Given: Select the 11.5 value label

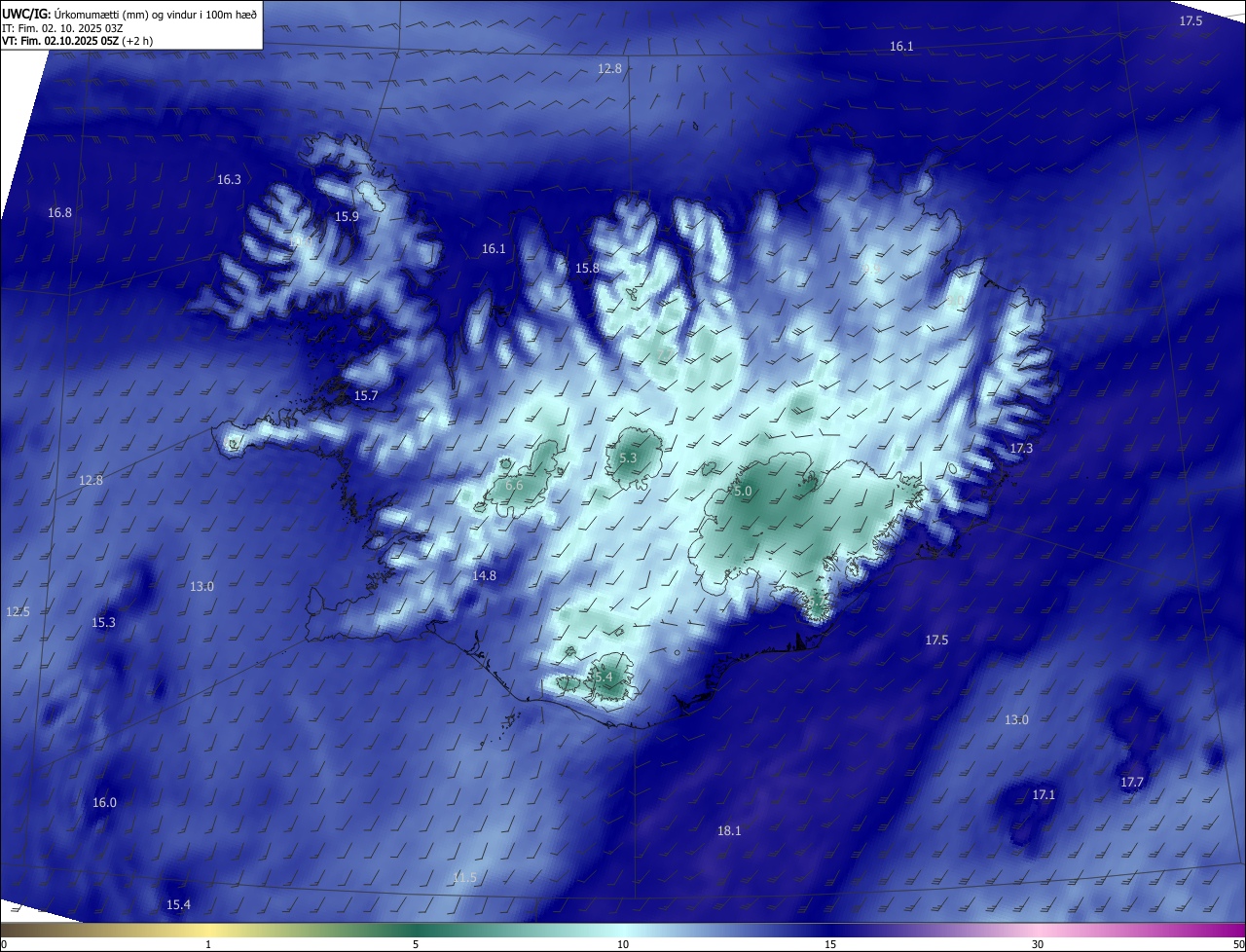Looking at the screenshot, I should point(465,877).
